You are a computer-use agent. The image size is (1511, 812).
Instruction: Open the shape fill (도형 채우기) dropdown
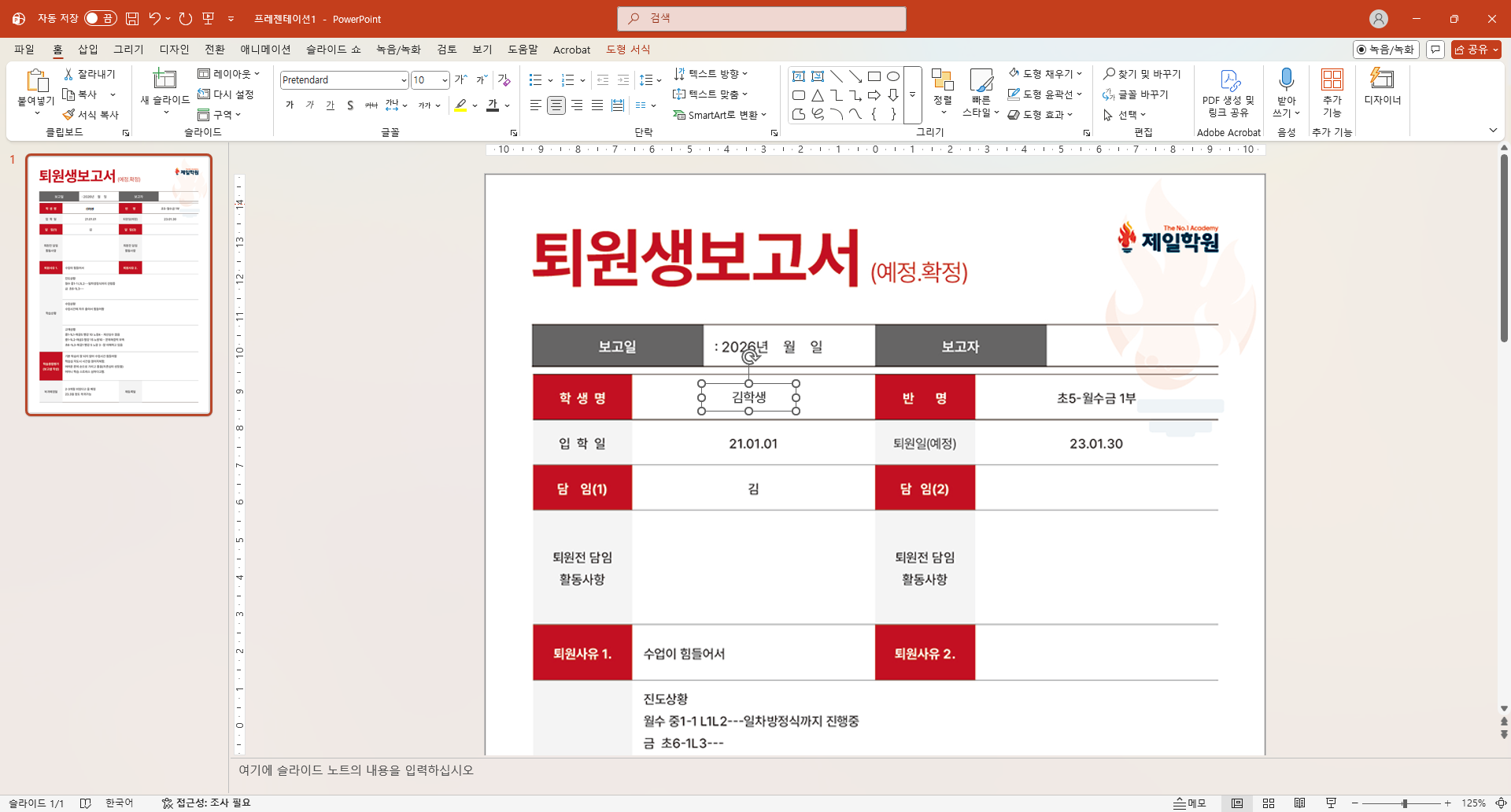tap(1080, 74)
